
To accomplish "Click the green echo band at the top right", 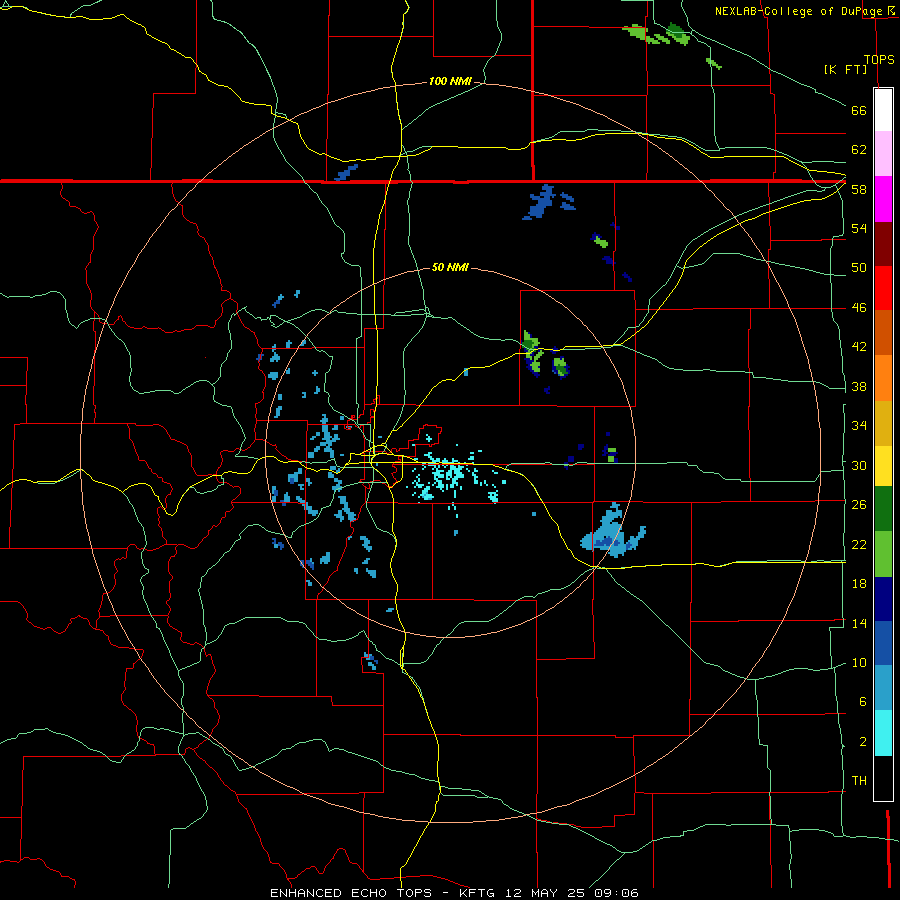I will click(x=657, y=34).
